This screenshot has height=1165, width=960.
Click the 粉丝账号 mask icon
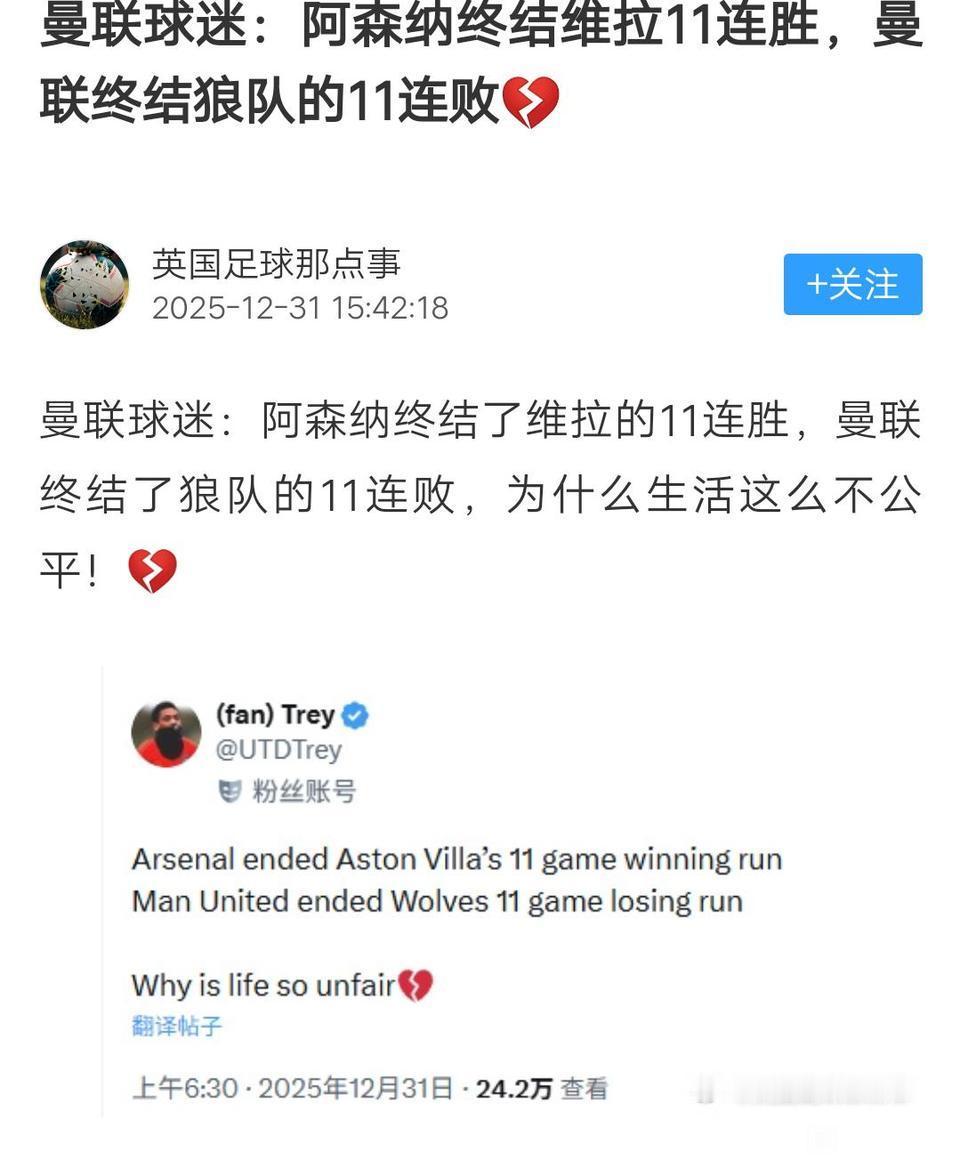coord(230,791)
